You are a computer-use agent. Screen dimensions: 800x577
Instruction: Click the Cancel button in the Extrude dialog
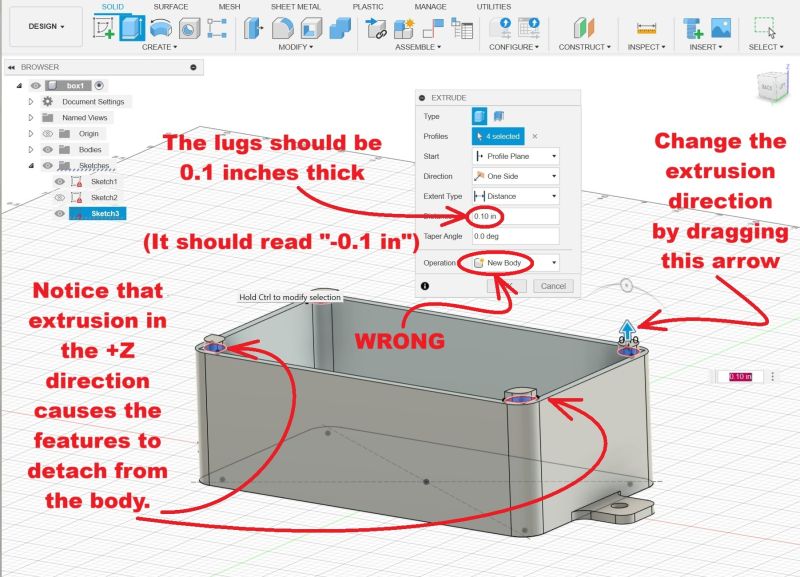(553, 285)
